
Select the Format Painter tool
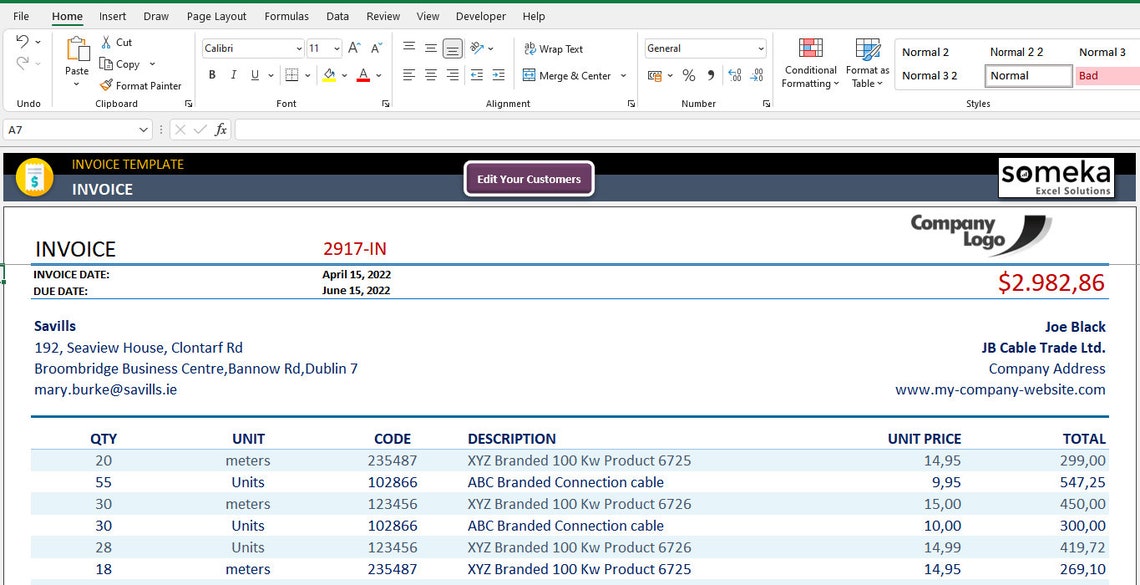click(141, 85)
